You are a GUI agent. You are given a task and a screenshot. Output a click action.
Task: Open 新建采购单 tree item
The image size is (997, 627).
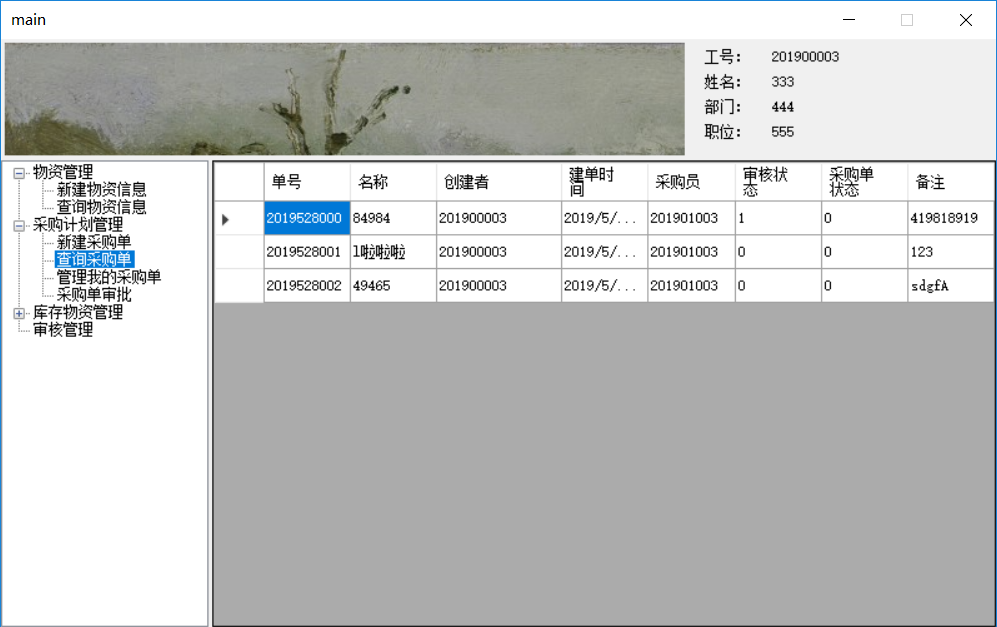[93, 243]
